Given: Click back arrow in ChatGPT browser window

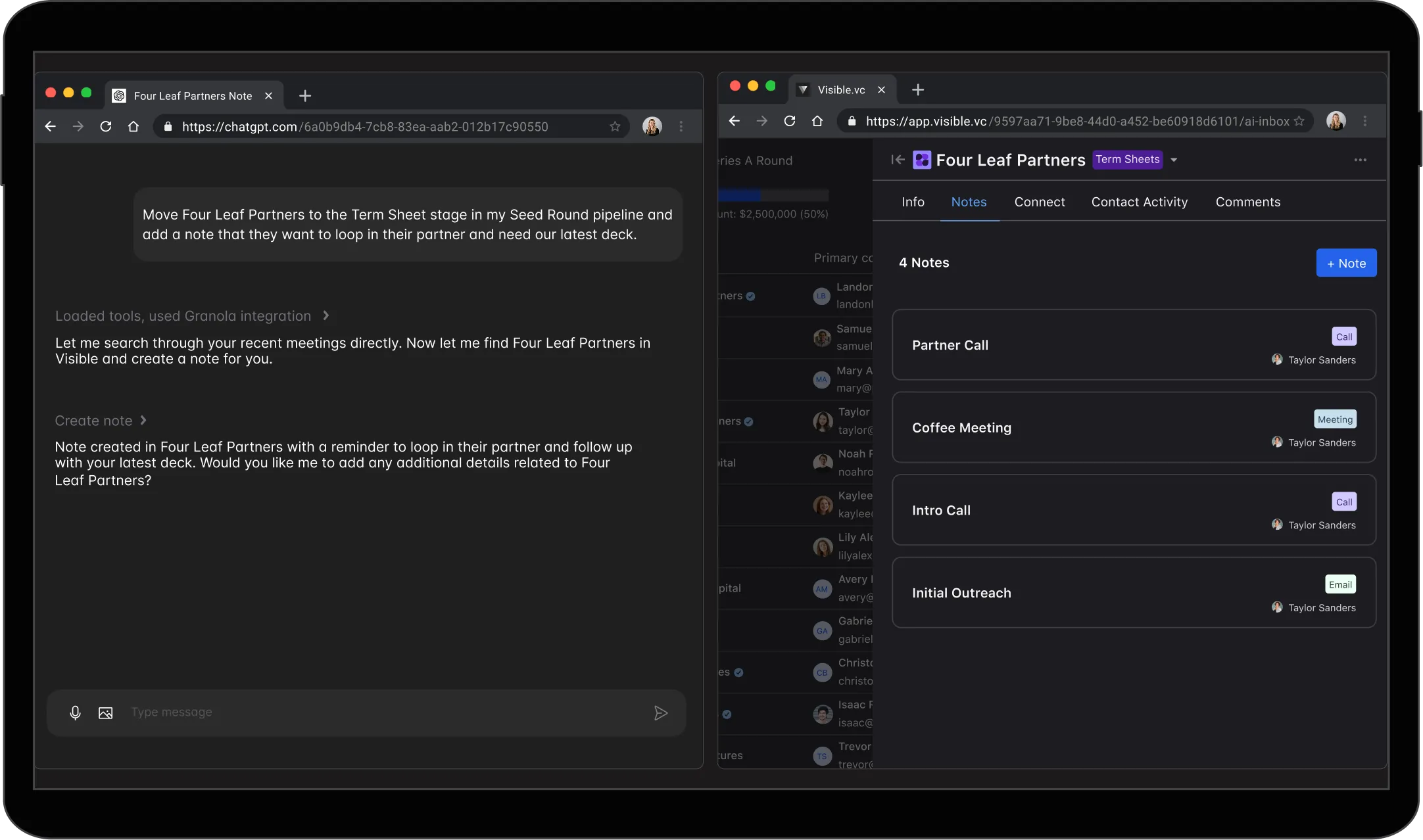Looking at the screenshot, I should point(51,126).
